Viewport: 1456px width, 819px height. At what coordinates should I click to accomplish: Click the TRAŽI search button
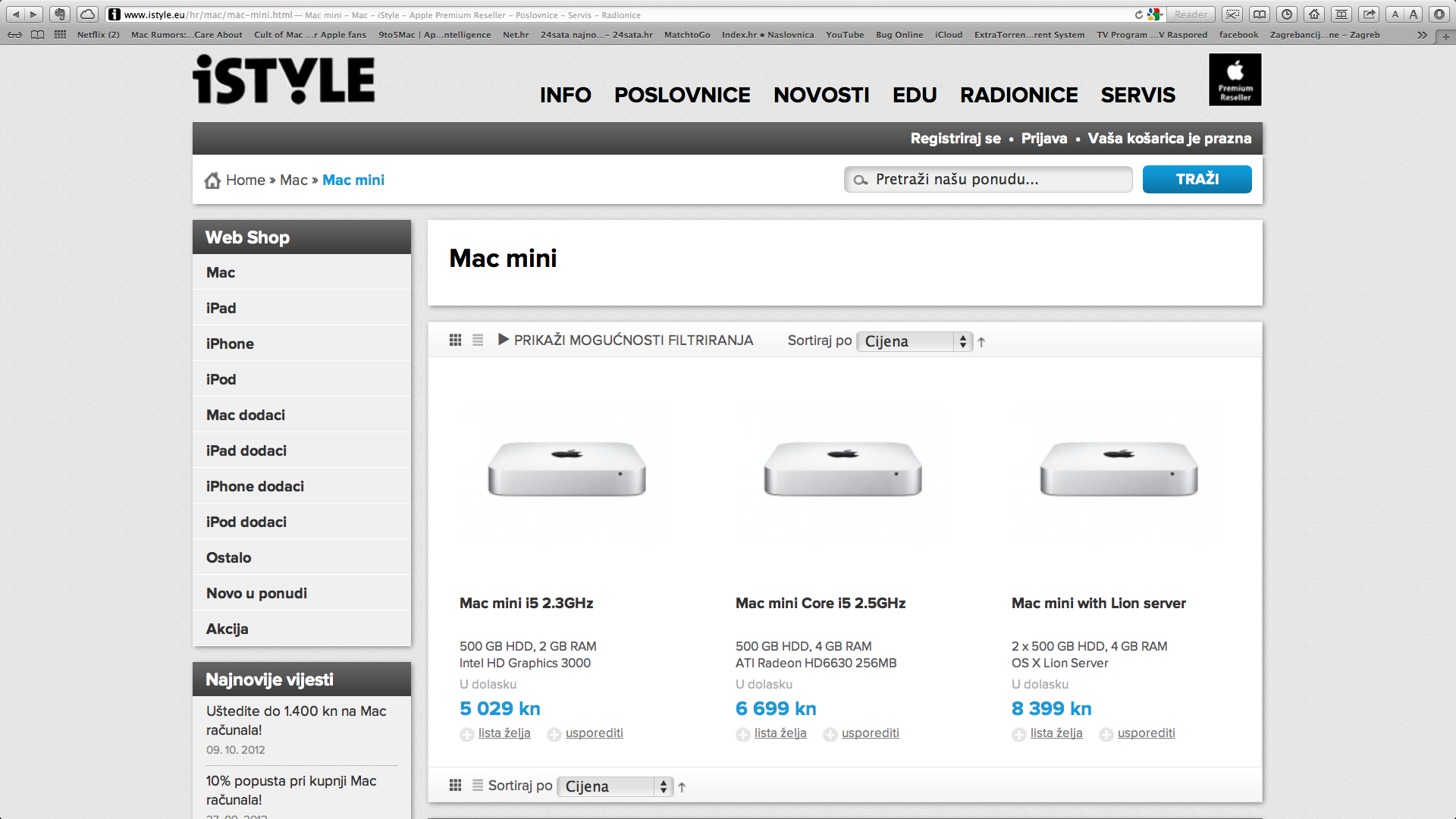(x=1197, y=180)
